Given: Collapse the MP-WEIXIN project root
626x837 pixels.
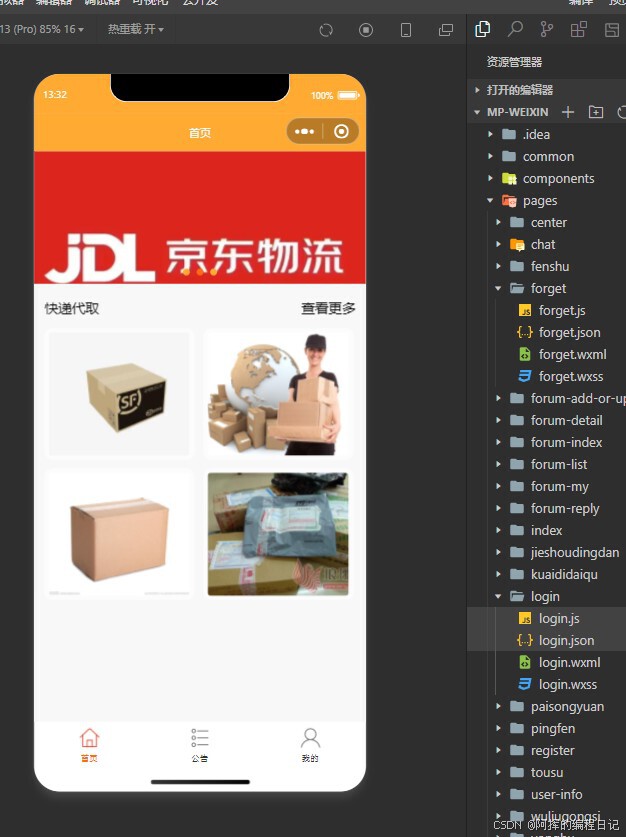Looking at the screenshot, I should coord(477,112).
